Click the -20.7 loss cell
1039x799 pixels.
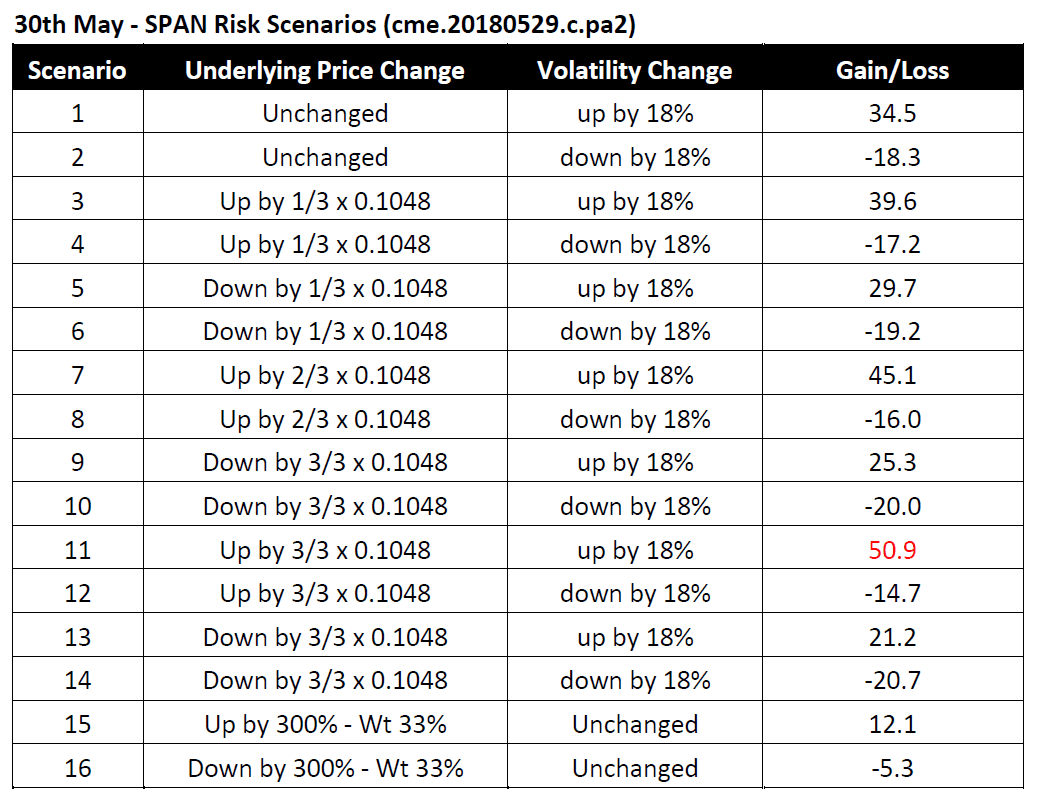coord(892,681)
